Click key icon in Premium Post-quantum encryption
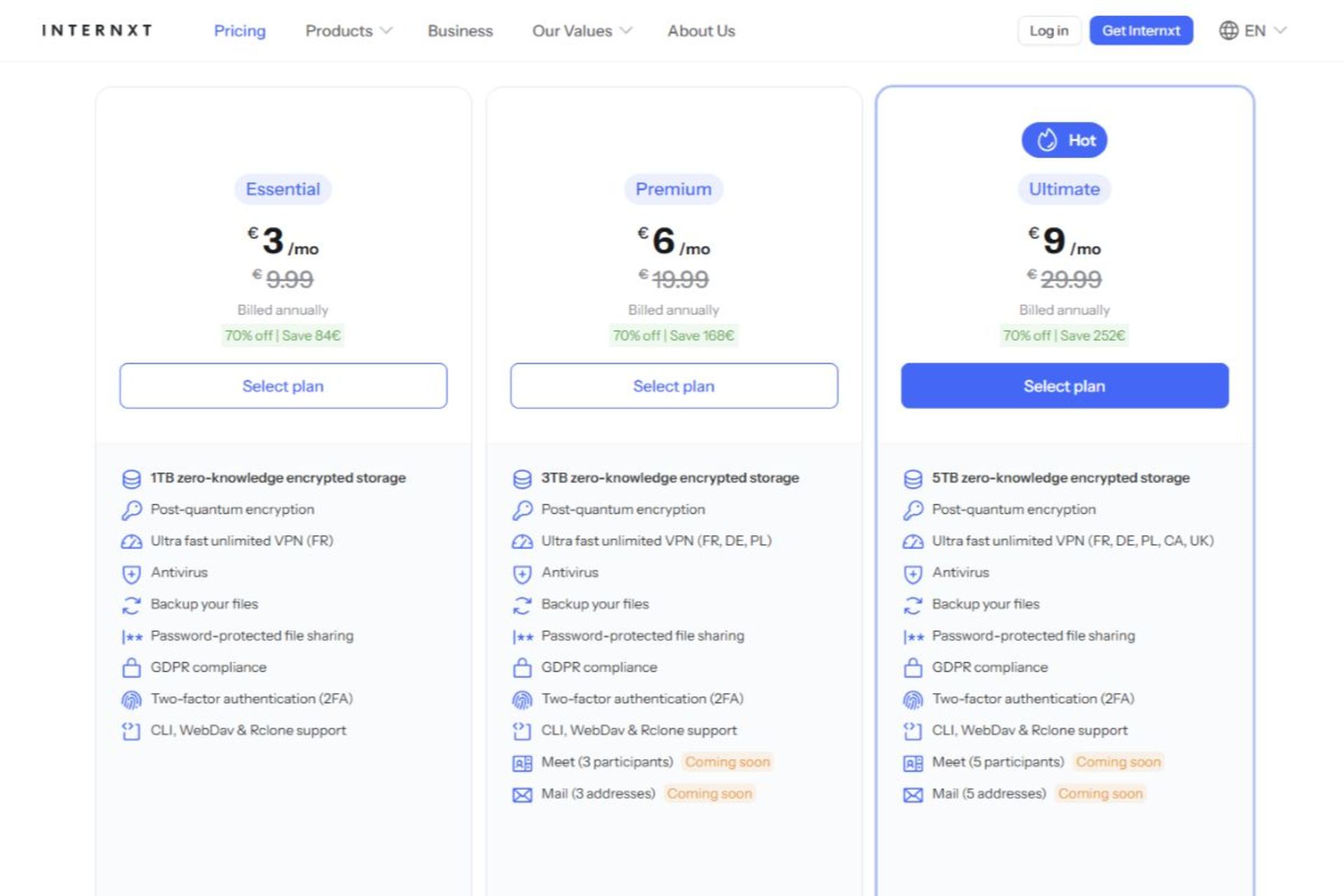 pyautogui.click(x=522, y=510)
